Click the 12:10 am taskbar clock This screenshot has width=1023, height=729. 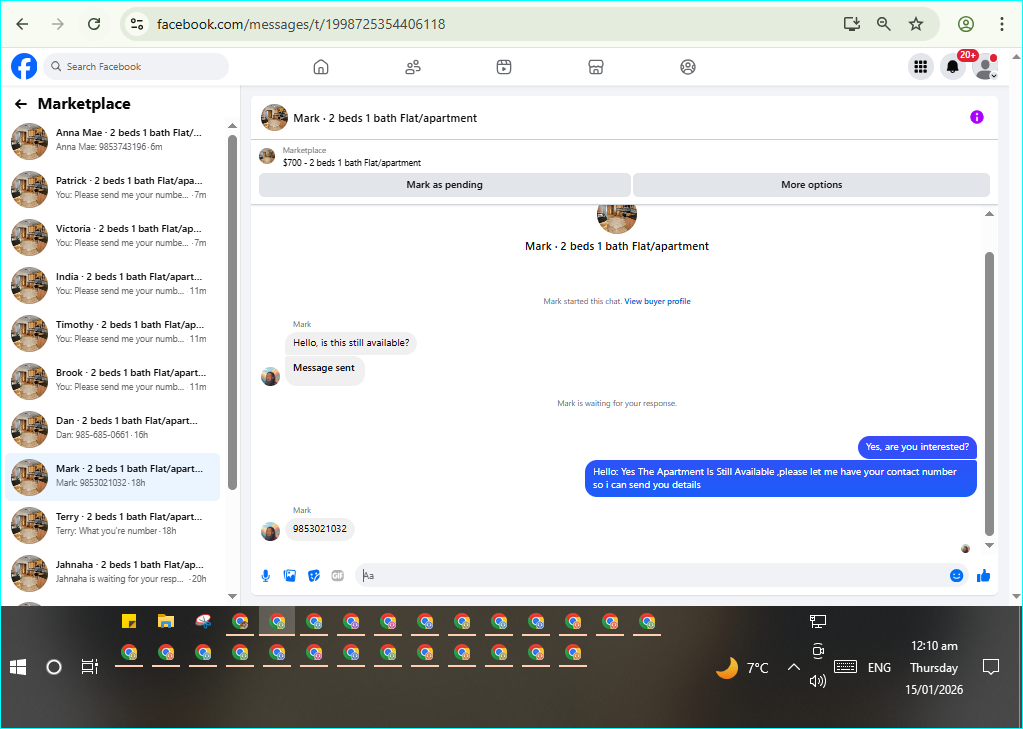(x=934, y=646)
